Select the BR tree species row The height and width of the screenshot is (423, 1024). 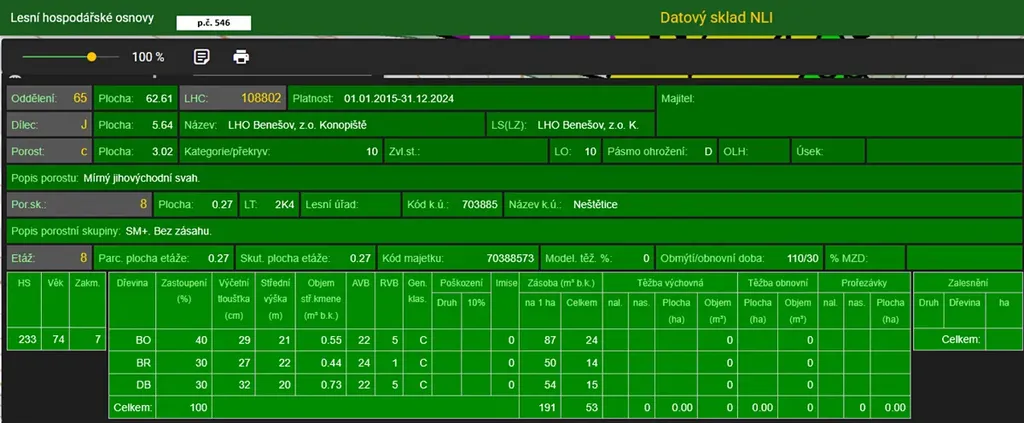click(144, 363)
